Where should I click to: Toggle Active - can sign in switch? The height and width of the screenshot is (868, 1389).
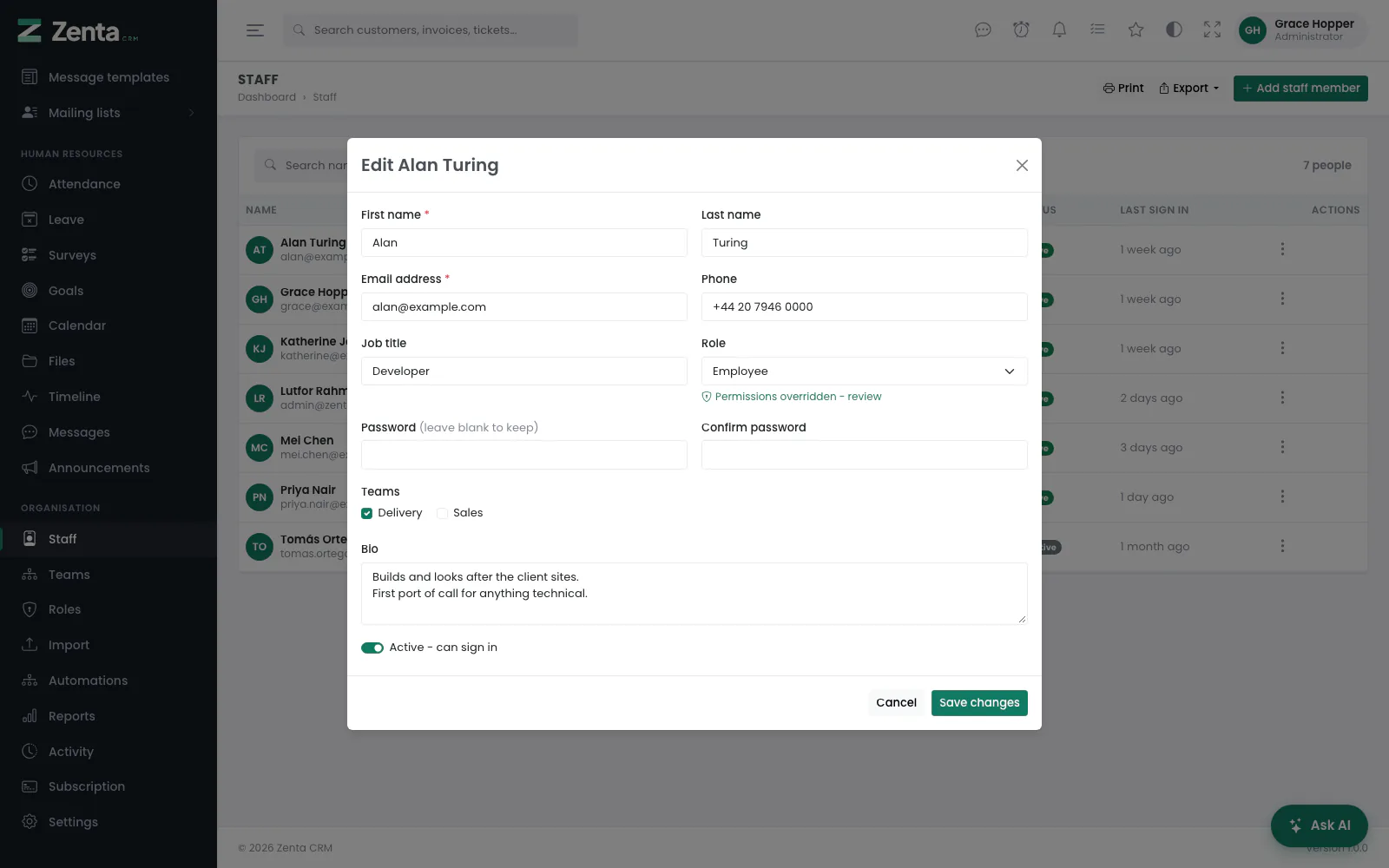coord(372,648)
